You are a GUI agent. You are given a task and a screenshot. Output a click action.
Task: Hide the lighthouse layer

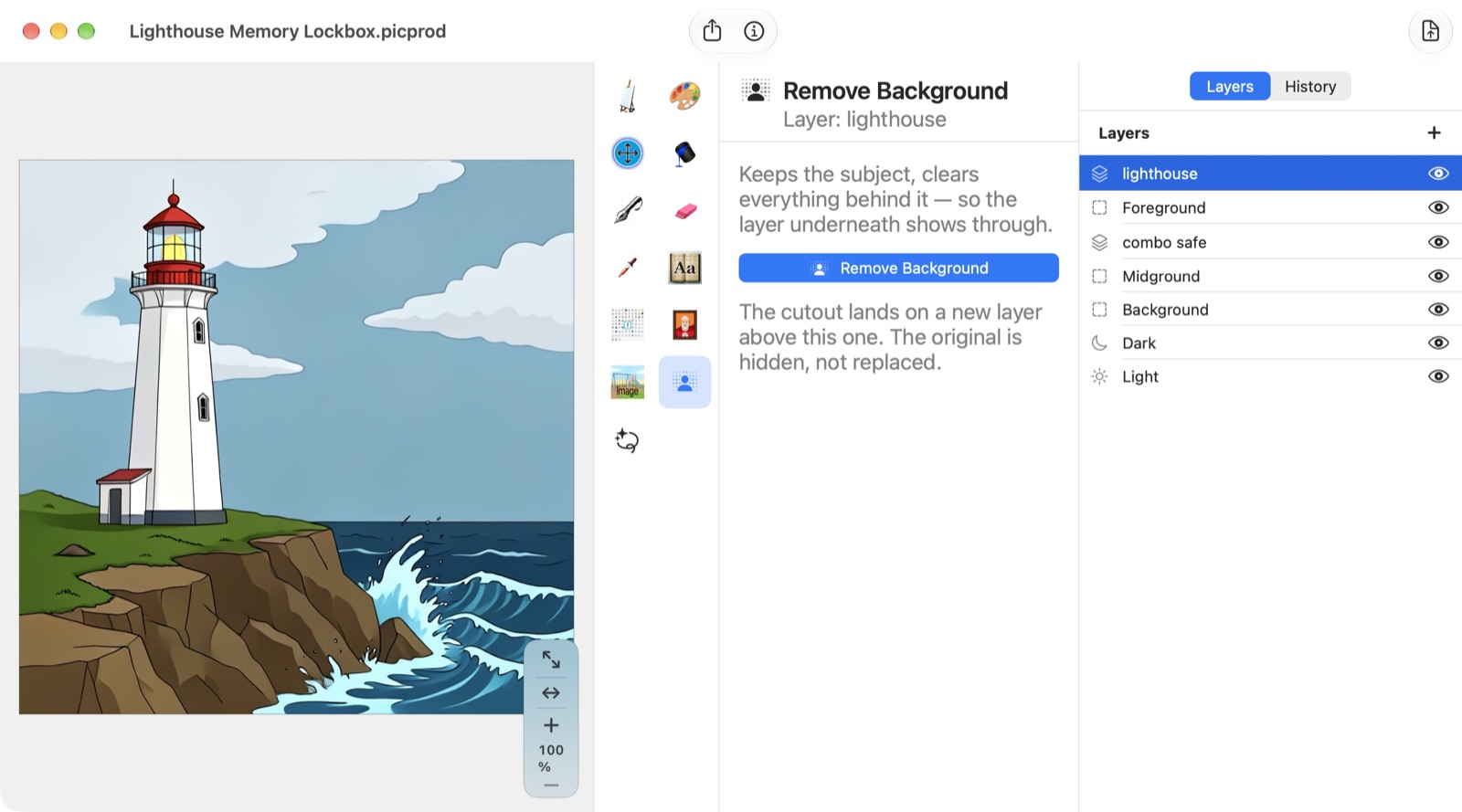[x=1438, y=174]
